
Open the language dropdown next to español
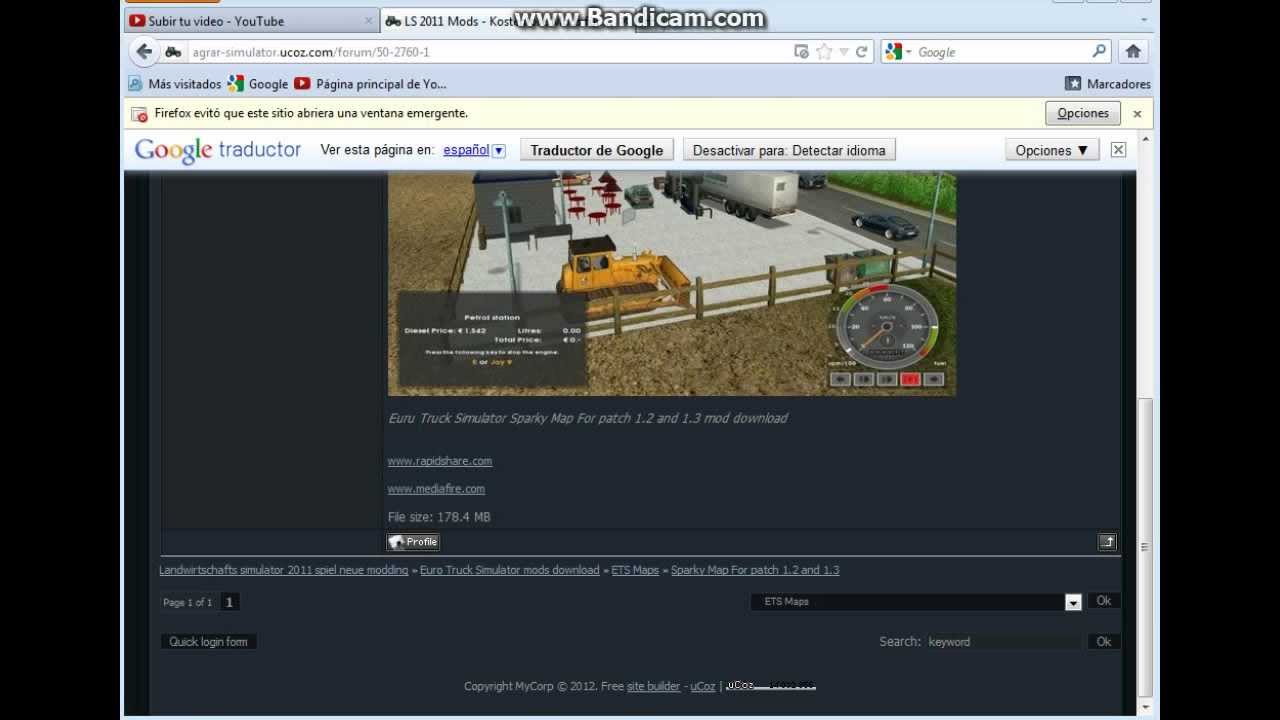[x=499, y=151]
